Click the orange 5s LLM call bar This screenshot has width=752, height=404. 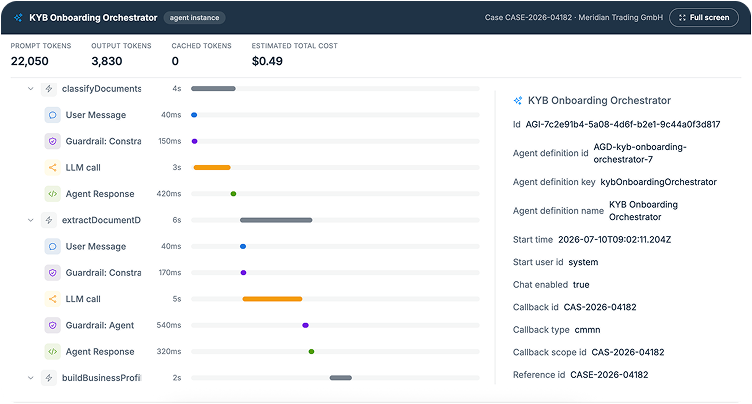(272, 299)
